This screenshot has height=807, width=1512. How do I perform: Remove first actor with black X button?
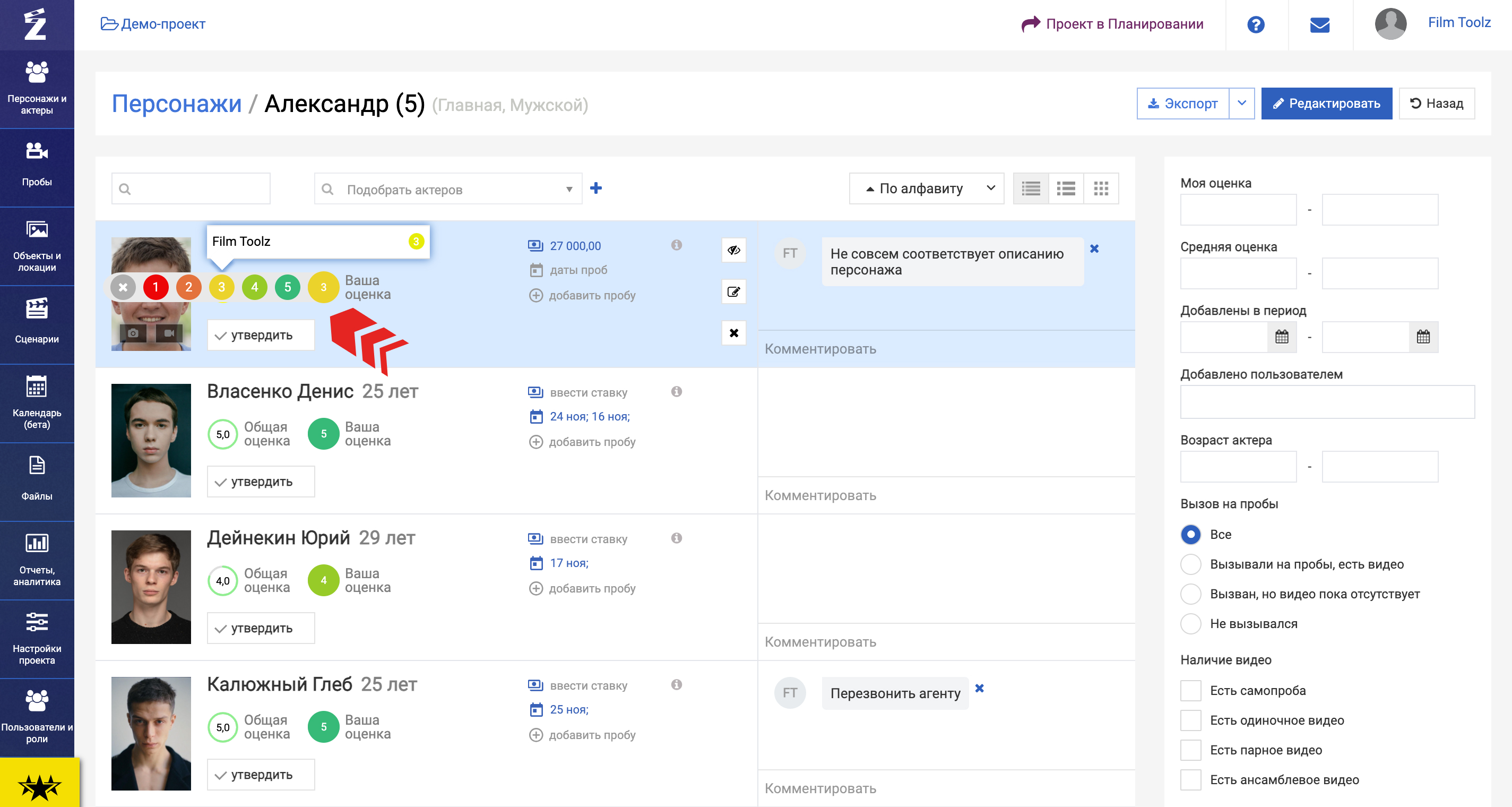pyautogui.click(x=733, y=333)
